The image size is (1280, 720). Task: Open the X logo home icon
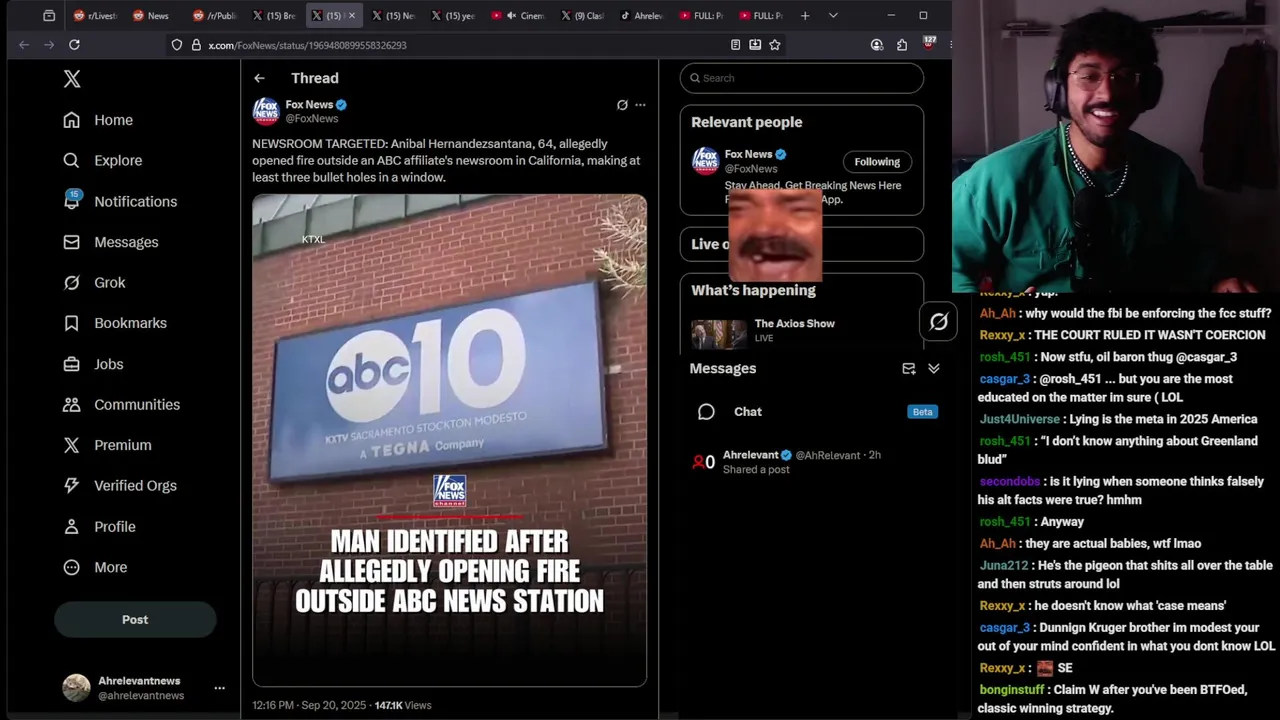pyautogui.click(x=72, y=79)
